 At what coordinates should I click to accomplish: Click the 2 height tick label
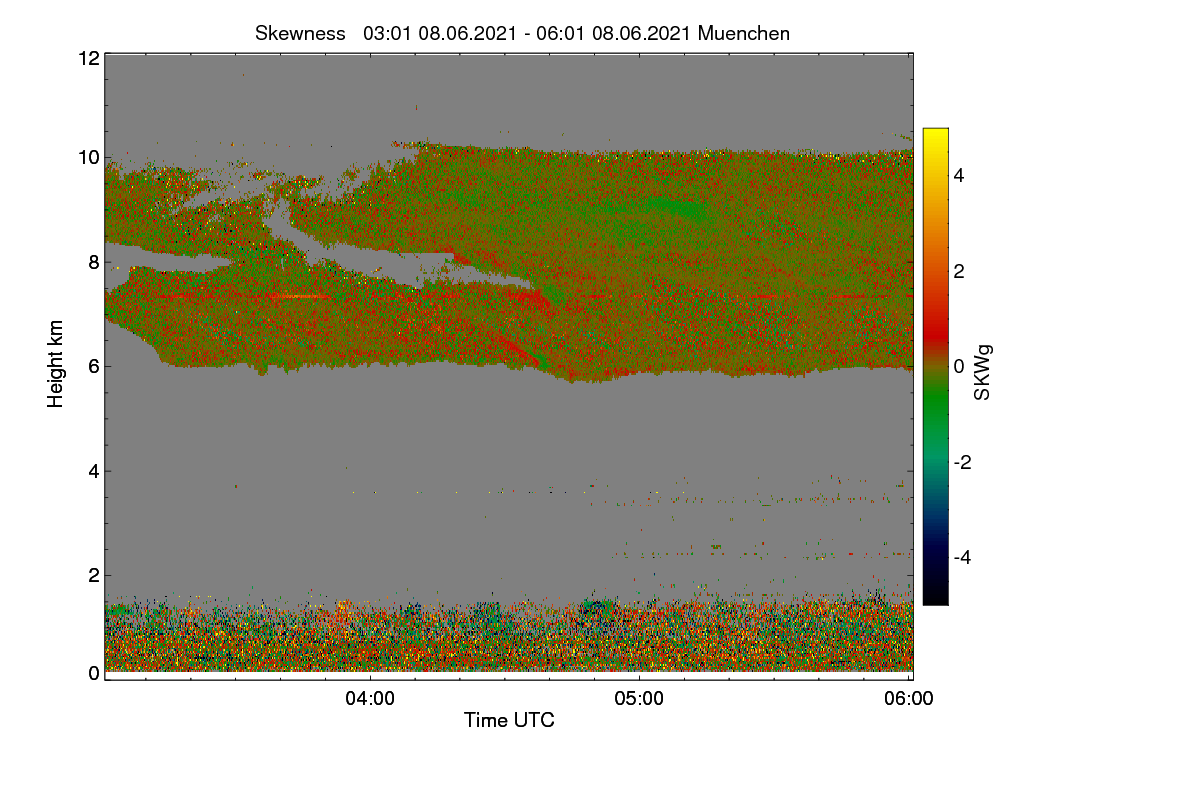coord(94,574)
